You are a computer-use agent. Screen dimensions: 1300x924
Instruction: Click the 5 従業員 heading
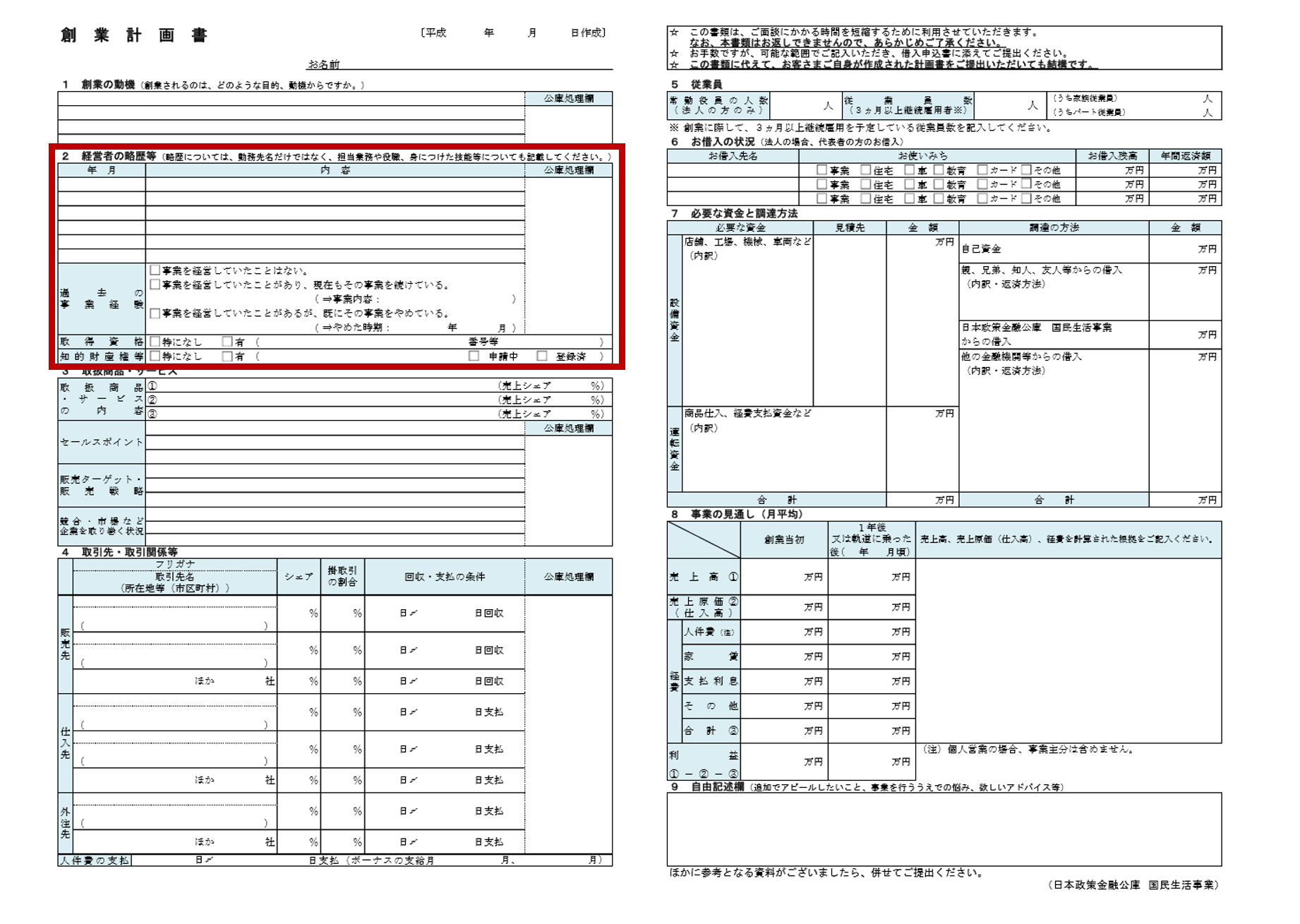696,85
